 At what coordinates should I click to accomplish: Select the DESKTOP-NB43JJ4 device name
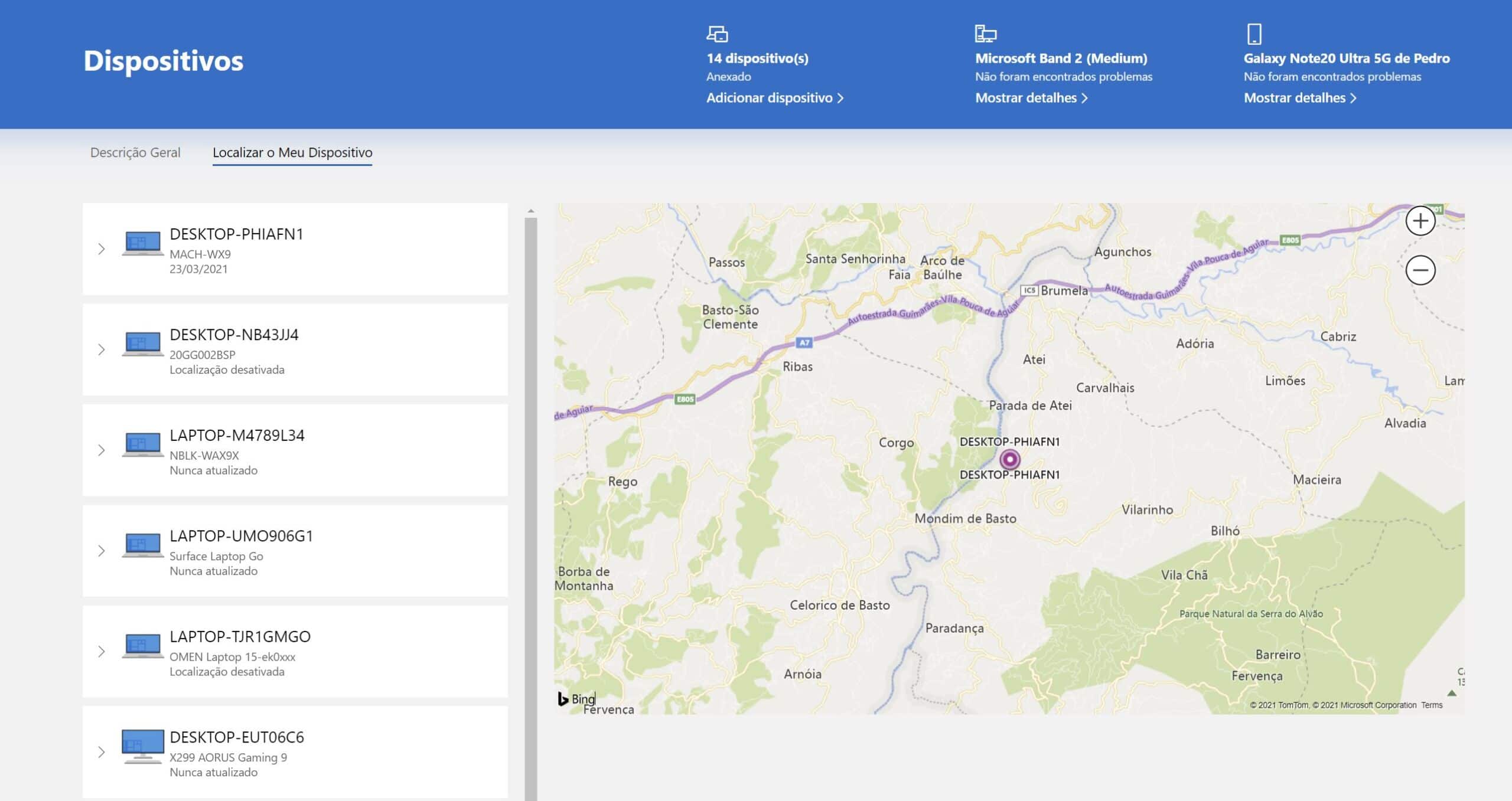(x=234, y=335)
